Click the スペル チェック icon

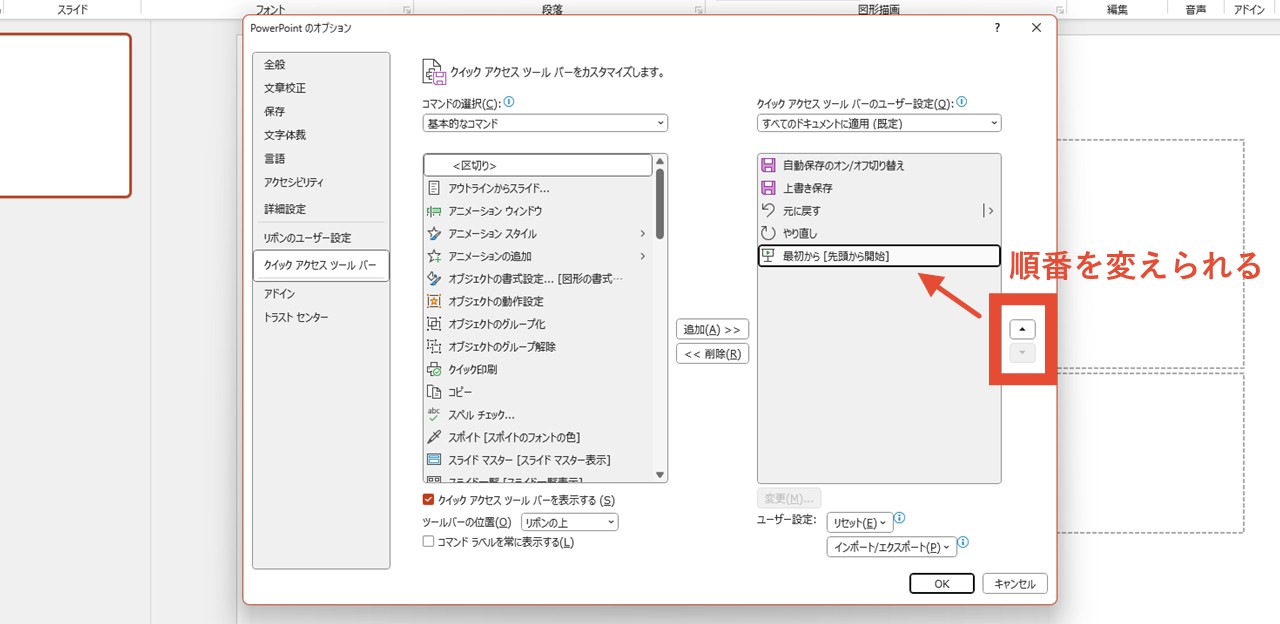434,414
